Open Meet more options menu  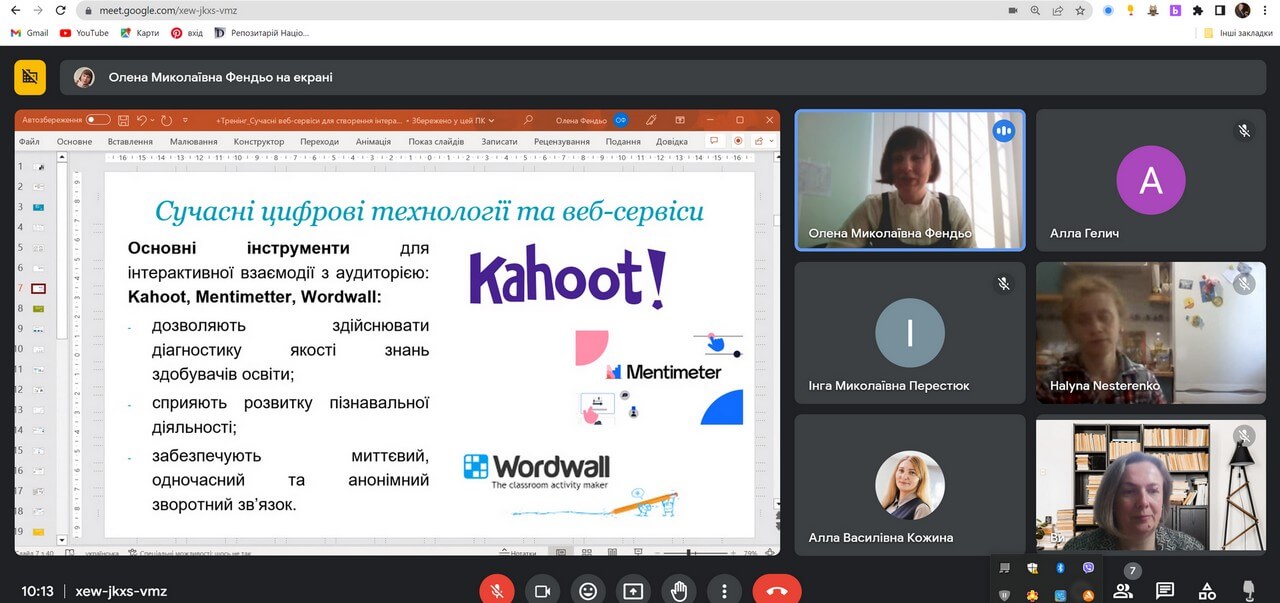(x=724, y=590)
